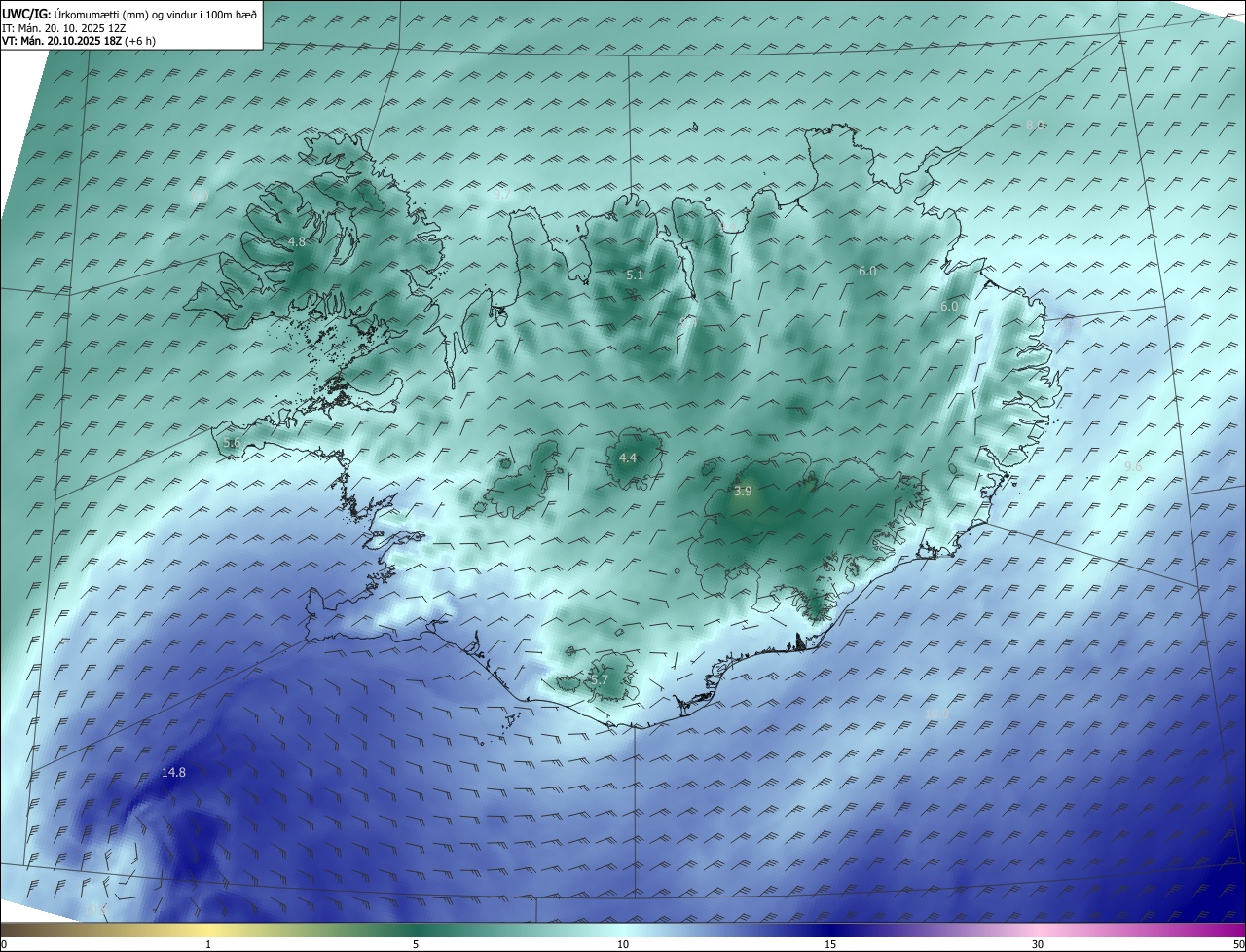Click the faint 10.9 value southeast of Iceland

pyautogui.click(x=937, y=714)
